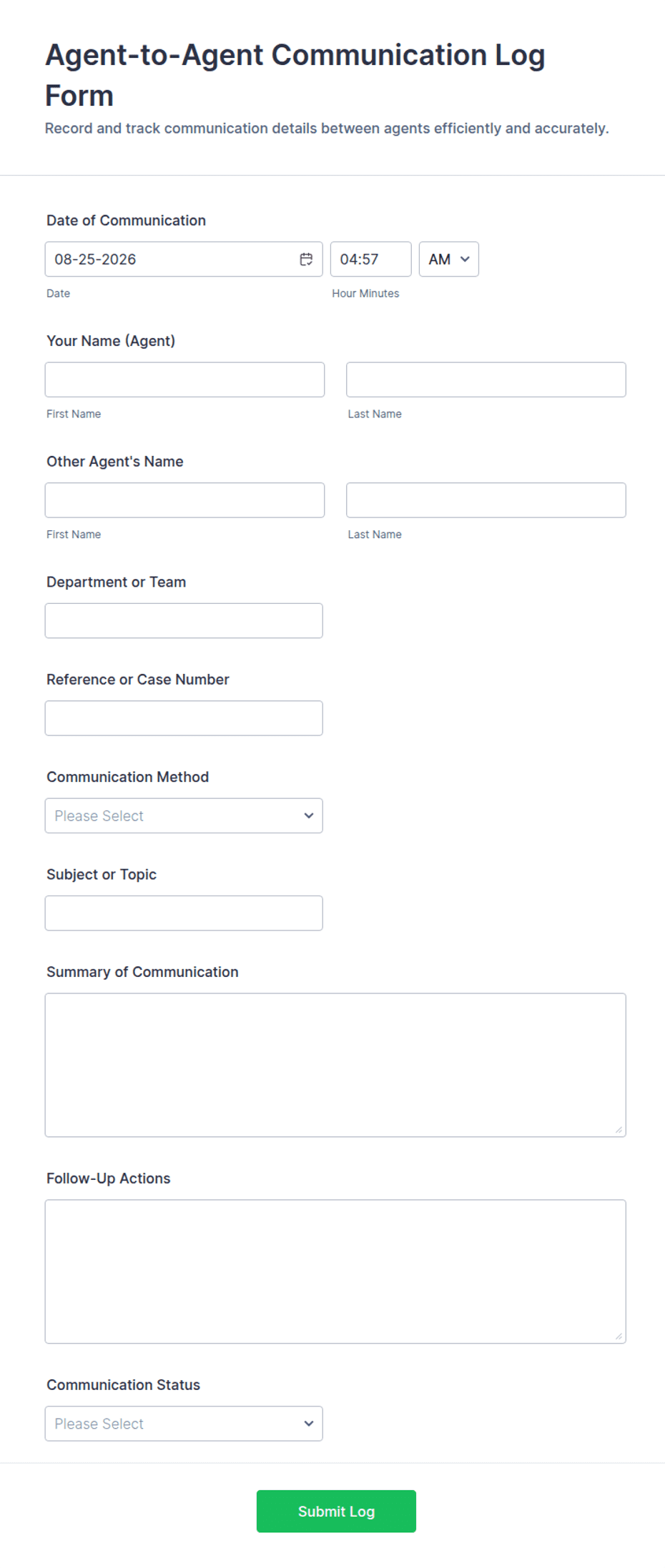Viewport: 665px width, 1568px height.
Task: Open the Communication Status dropdown
Action: point(184,1424)
